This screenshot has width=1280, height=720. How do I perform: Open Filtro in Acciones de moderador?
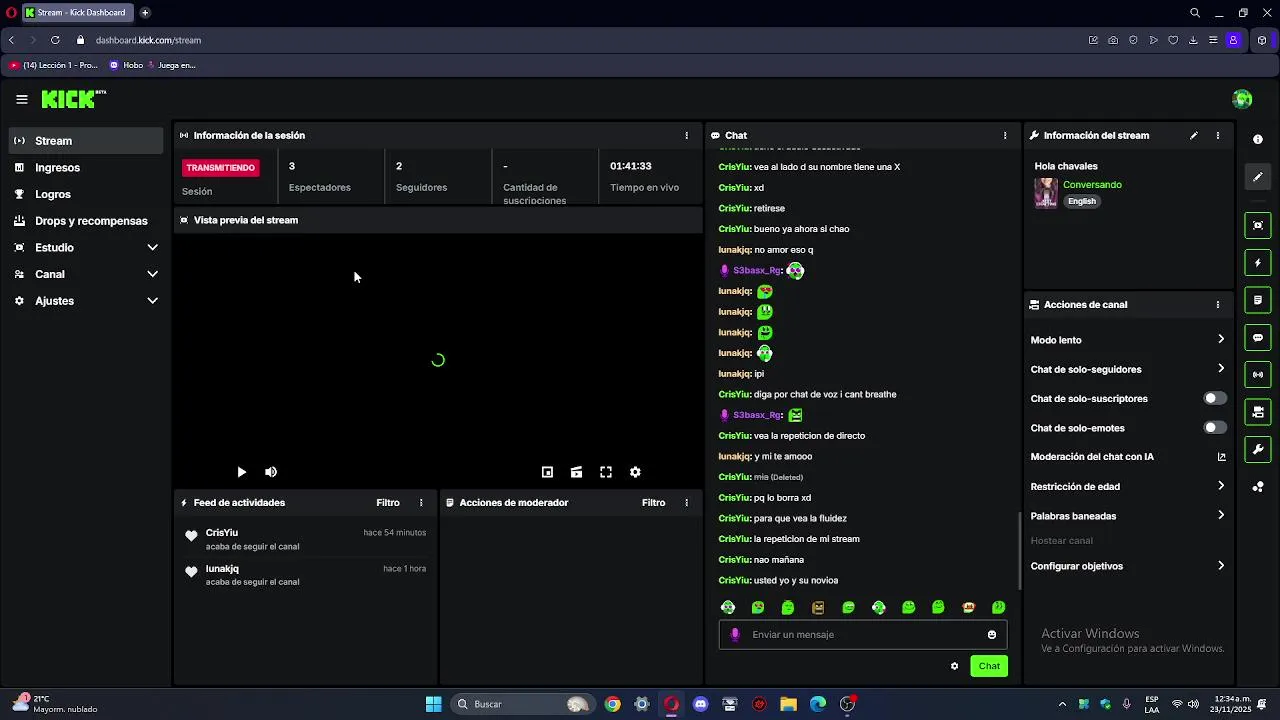tap(653, 503)
